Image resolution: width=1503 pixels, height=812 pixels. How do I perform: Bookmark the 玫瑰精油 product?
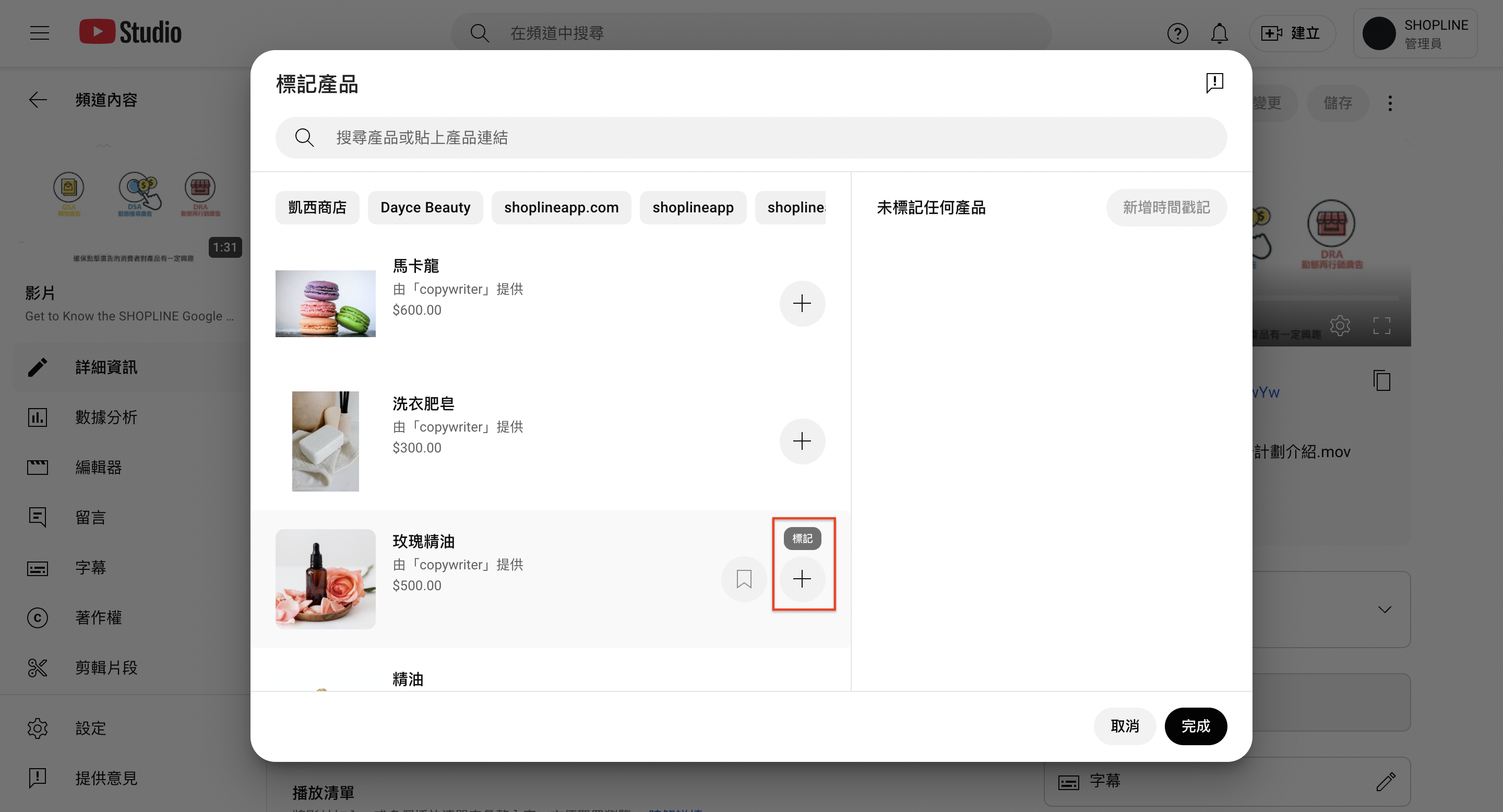[744, 579]
